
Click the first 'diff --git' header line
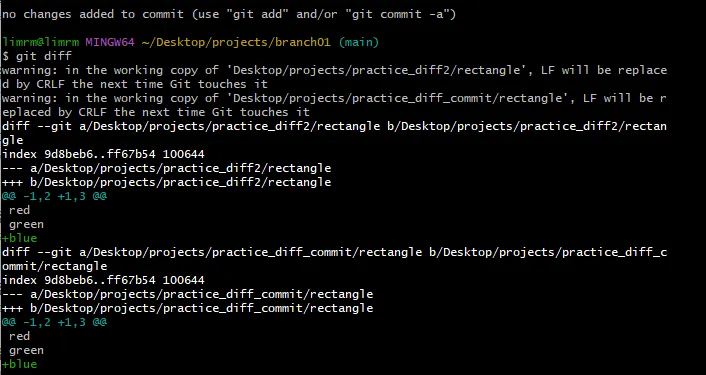pos(334,133)
